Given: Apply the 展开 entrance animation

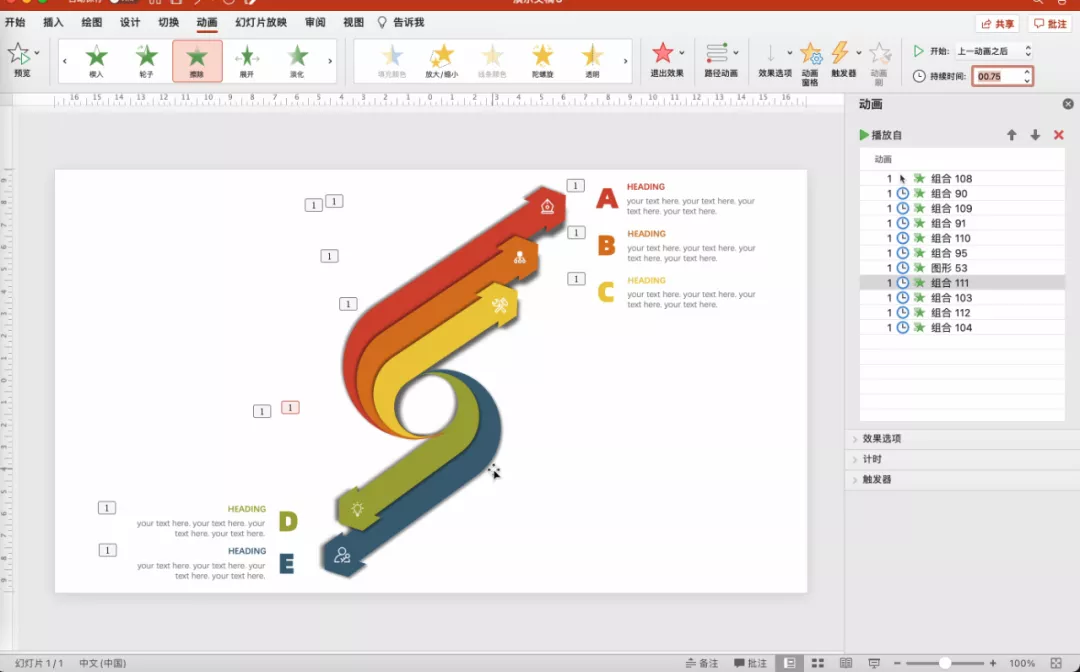Looking at the screenshot, I should point(247,61).
